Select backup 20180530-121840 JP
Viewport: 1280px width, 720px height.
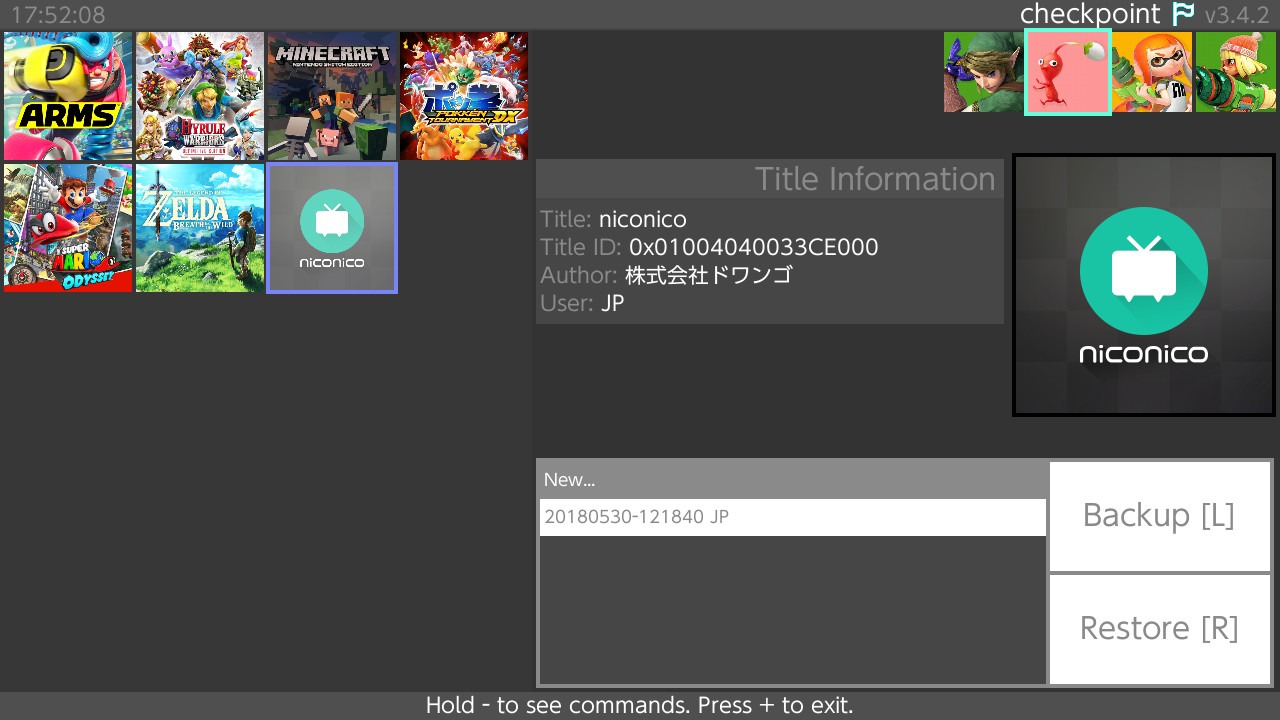click(x=792, y=517)
